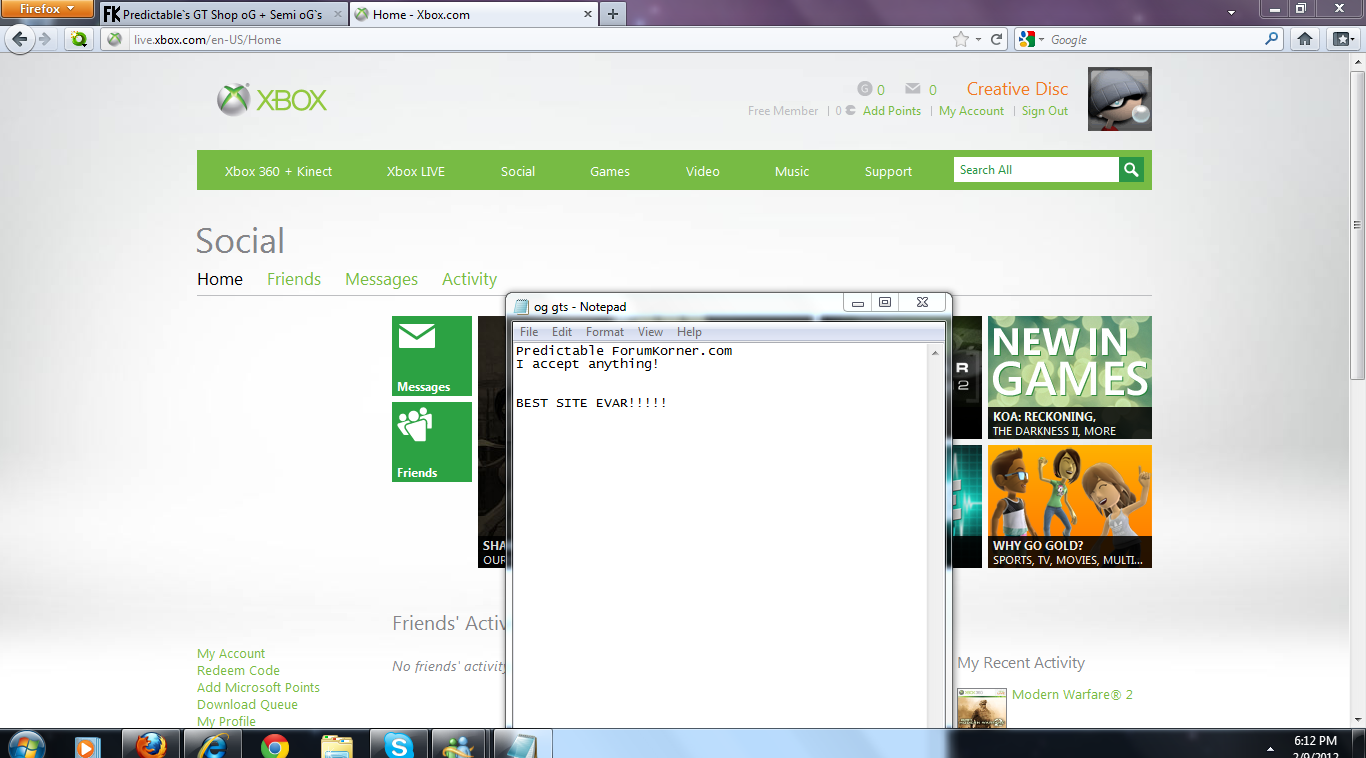Image resolution: width=1366 pixels, height=758 pixels.
Task: Open the My Account header link
Action: [x=971, y=111]
